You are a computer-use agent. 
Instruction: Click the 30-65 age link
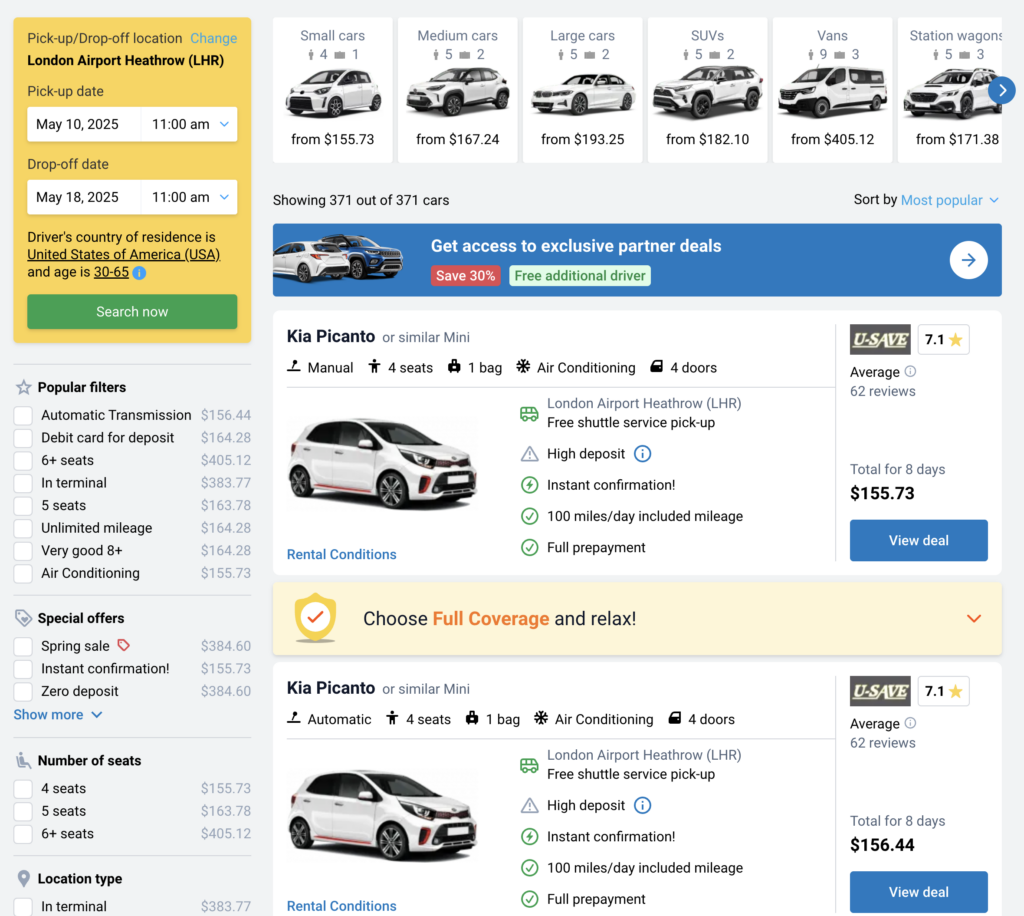(x=111, y=272)
